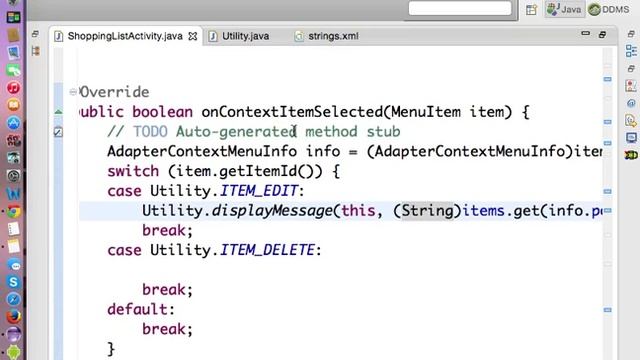Viewport: 640px width, 360px height.
Task: Switch to the Utility.java tab
Action: 245,36
